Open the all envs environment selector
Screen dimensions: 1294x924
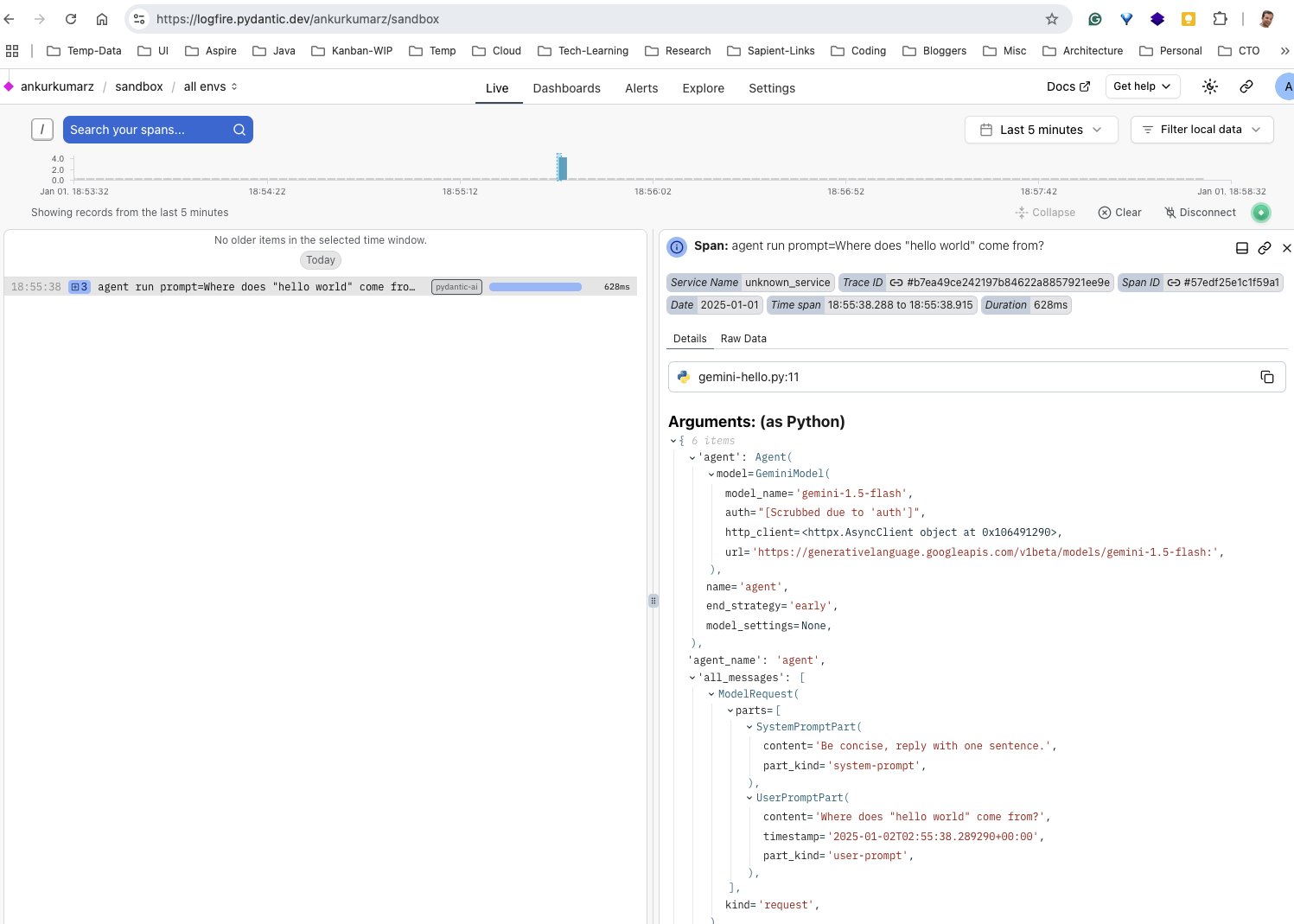pos(210,86)
